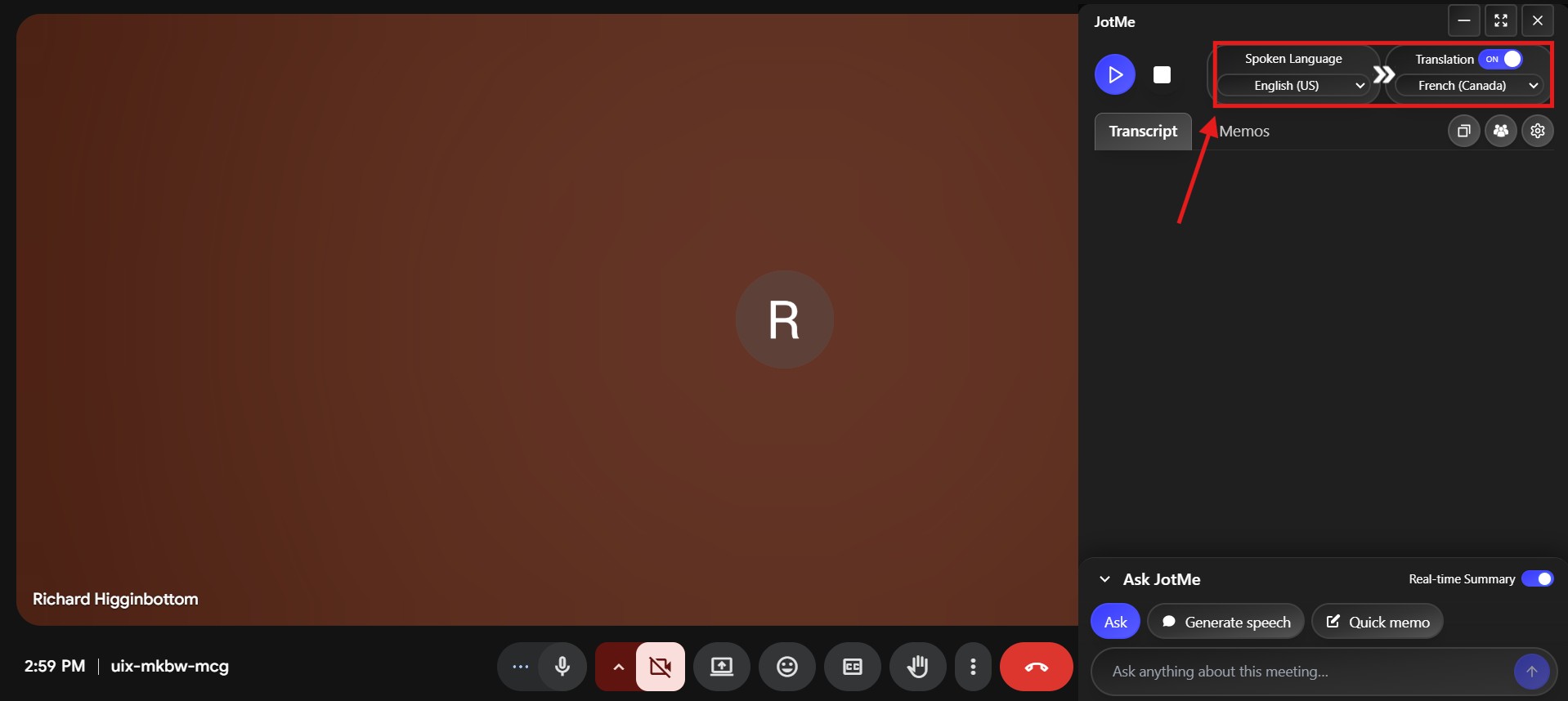Click the 2:59 PM meeting time
This screenshot has width=1568, height=701.
(55, 666)
